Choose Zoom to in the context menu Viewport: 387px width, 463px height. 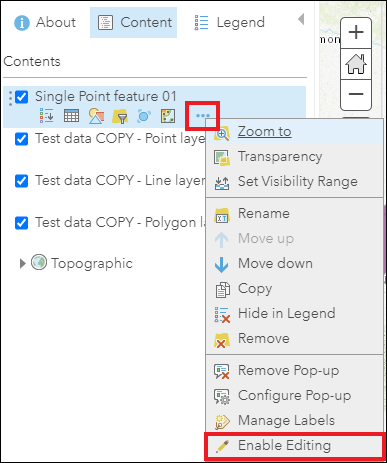coord(294,132)
